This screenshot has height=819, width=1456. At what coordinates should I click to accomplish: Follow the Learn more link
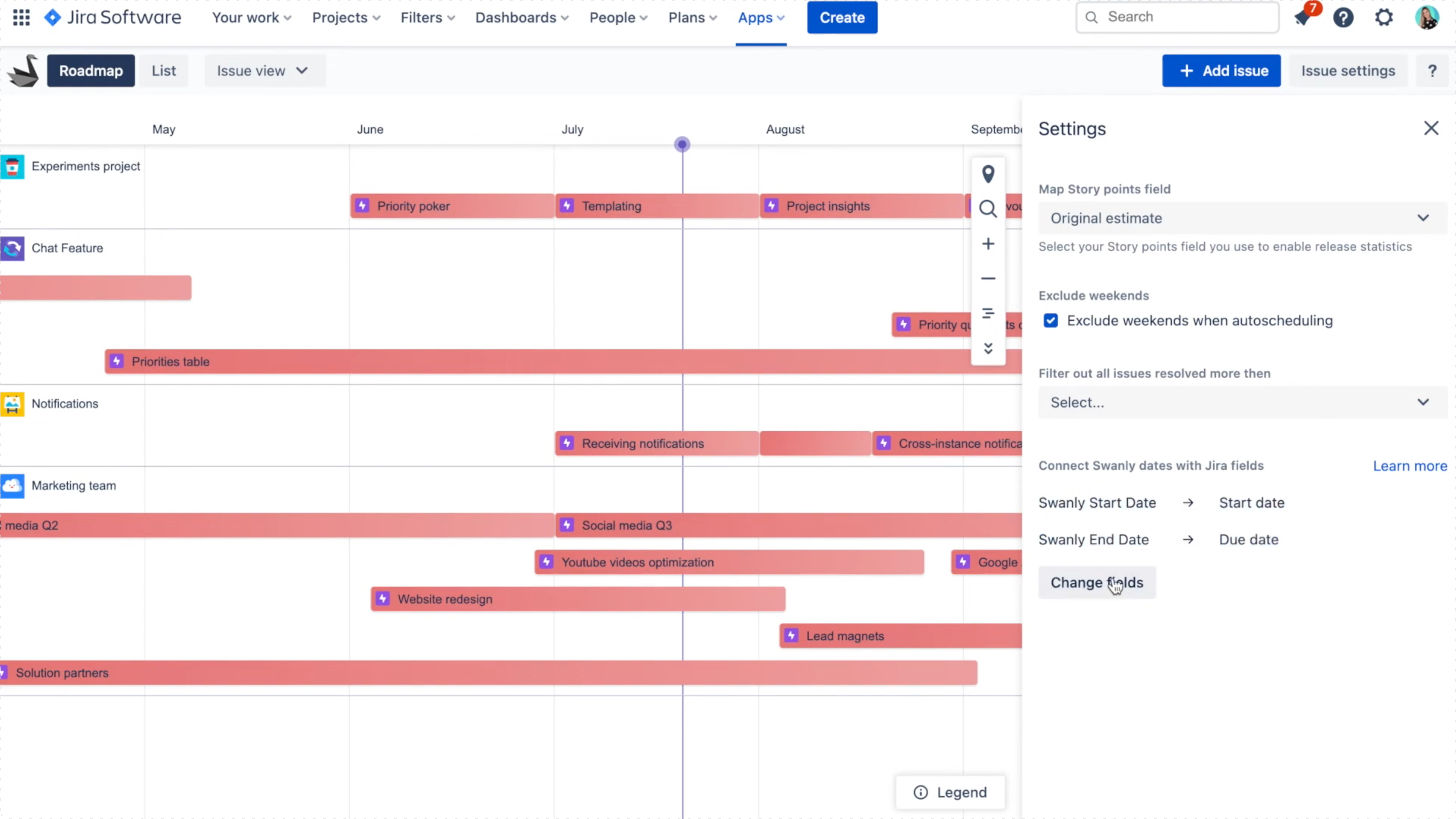click(x=1410, y=465)
